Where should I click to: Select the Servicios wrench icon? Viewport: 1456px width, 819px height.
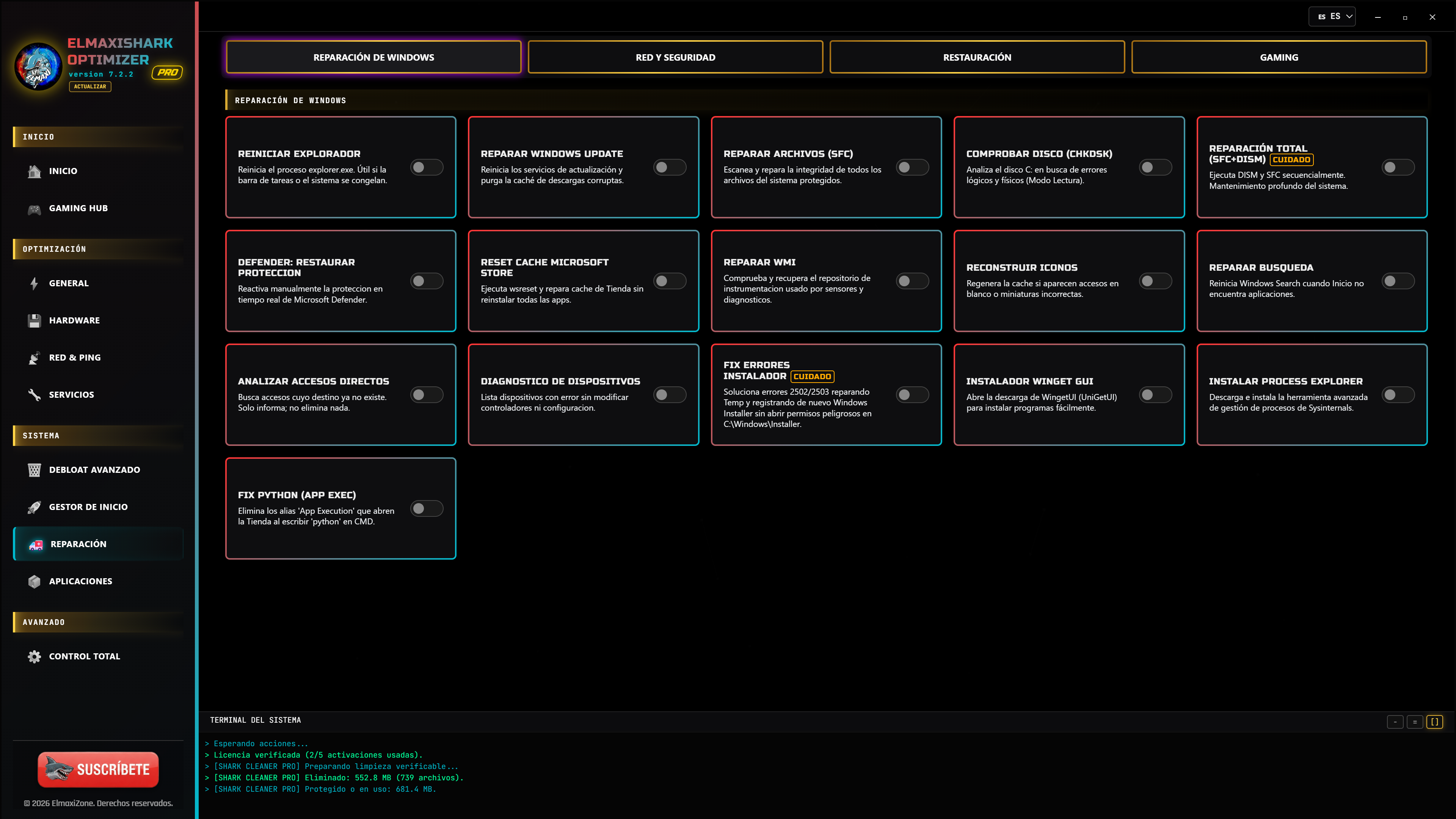tap(35, 395)
